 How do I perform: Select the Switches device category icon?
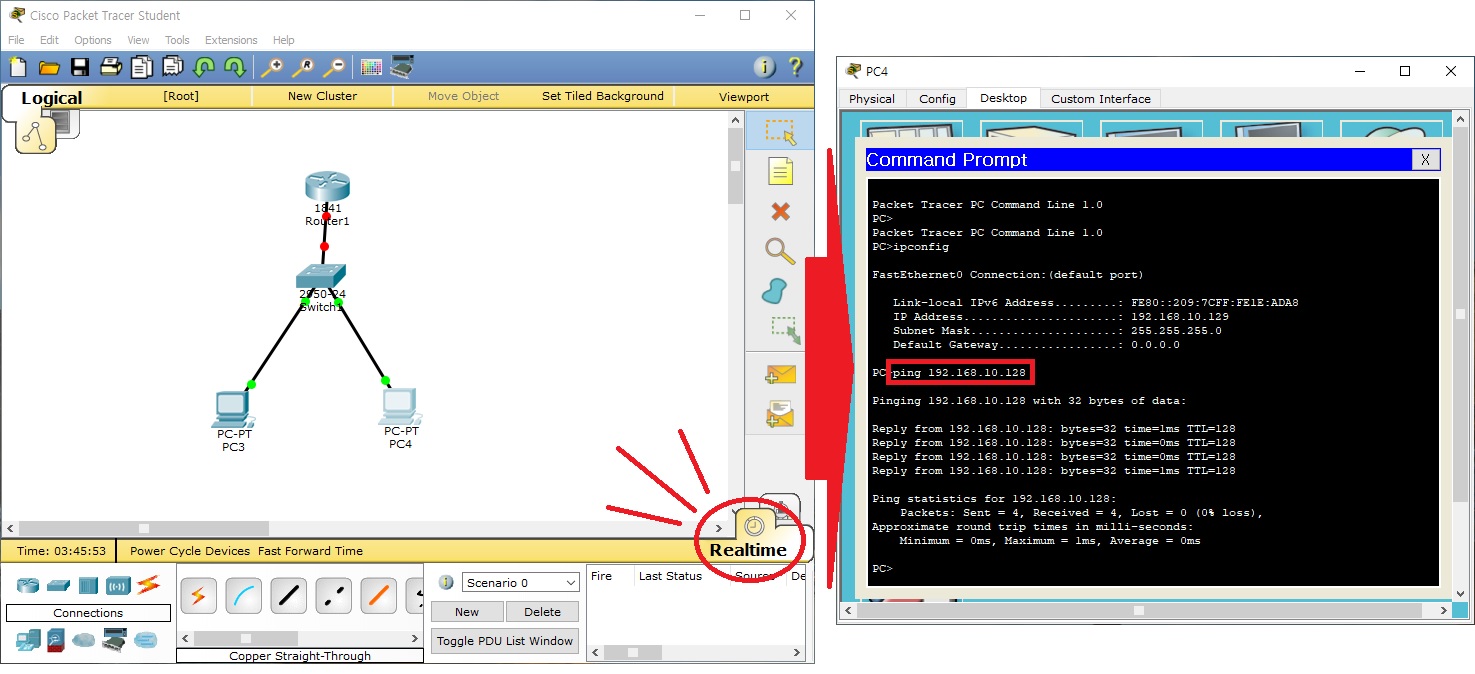(x=58, y=585)
